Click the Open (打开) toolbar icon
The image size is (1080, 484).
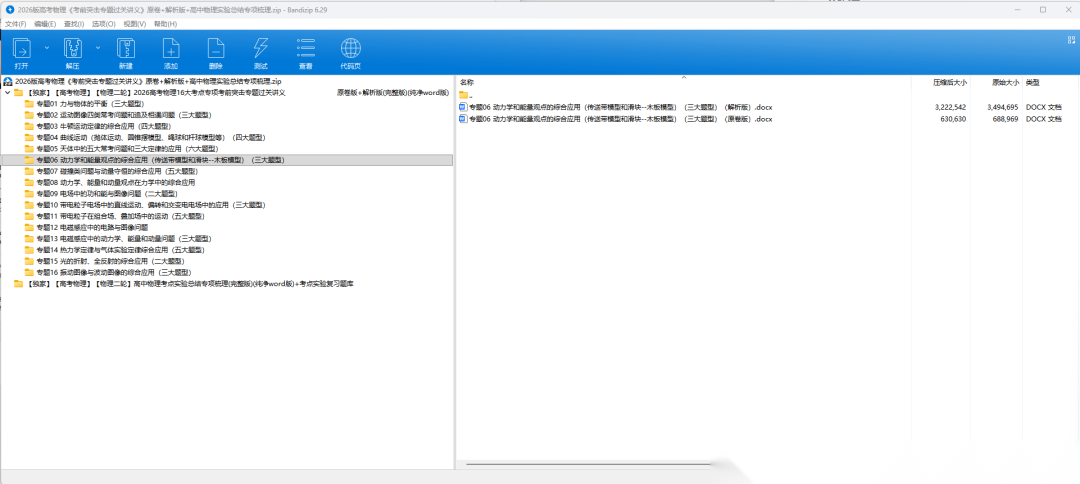coord(21,51)
